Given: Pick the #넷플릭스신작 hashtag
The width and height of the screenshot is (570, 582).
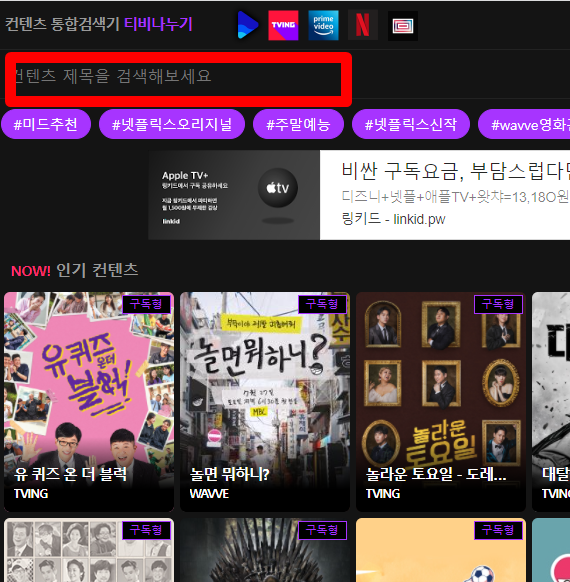Looking at the screenshot, I should click(411, 124).
